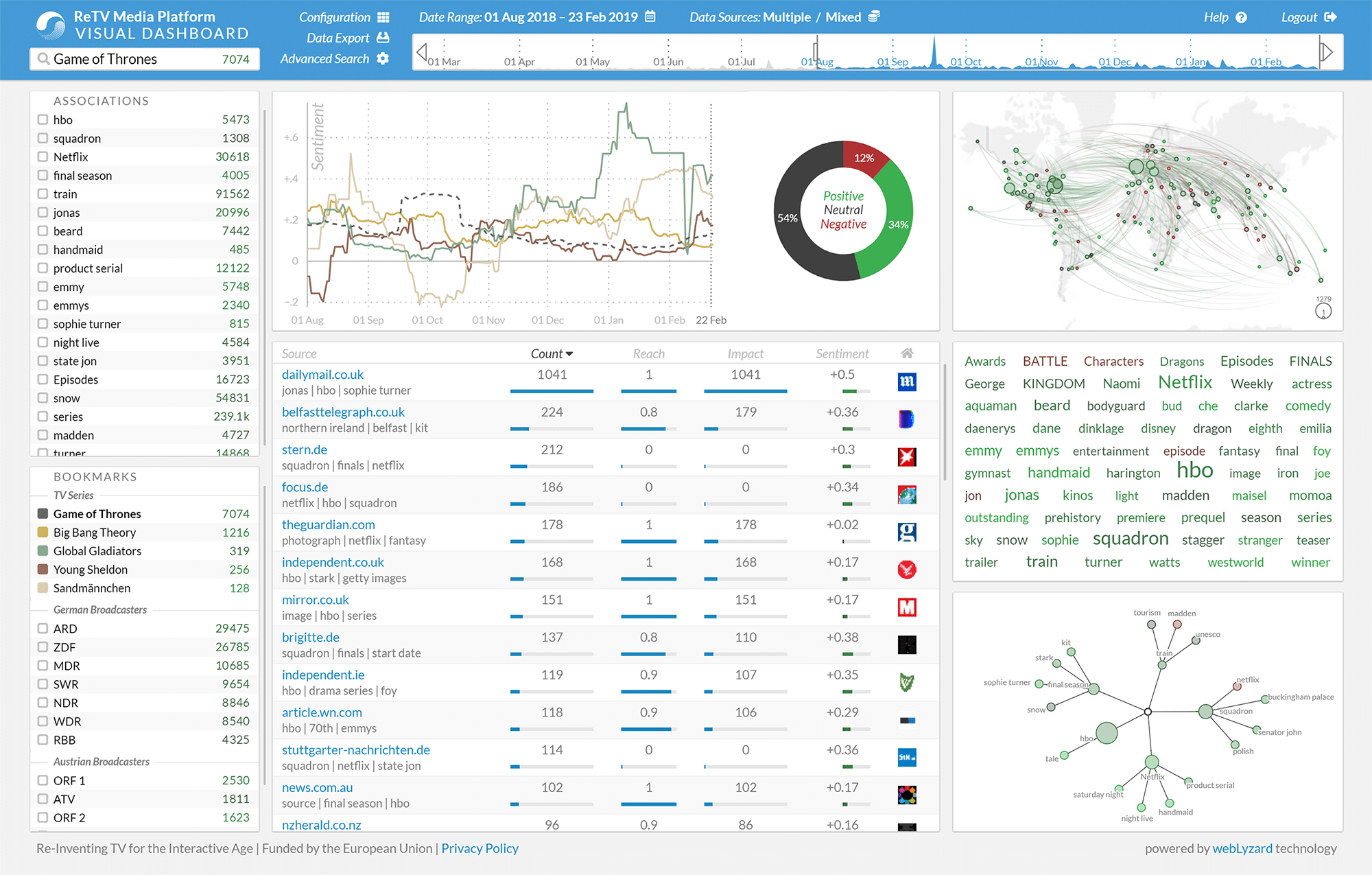Toggle the sophie turner association
Viewport: 1372px width, 875px height.
pyautogui.click(x=43, y=323)
